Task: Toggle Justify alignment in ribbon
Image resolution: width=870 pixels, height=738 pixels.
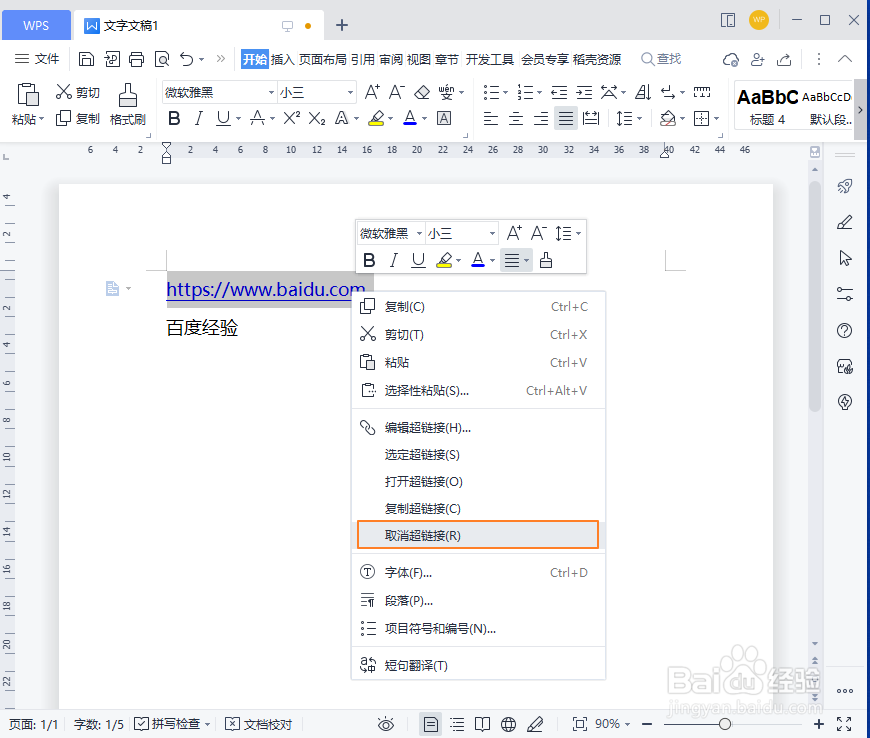Action: [566, 118]
